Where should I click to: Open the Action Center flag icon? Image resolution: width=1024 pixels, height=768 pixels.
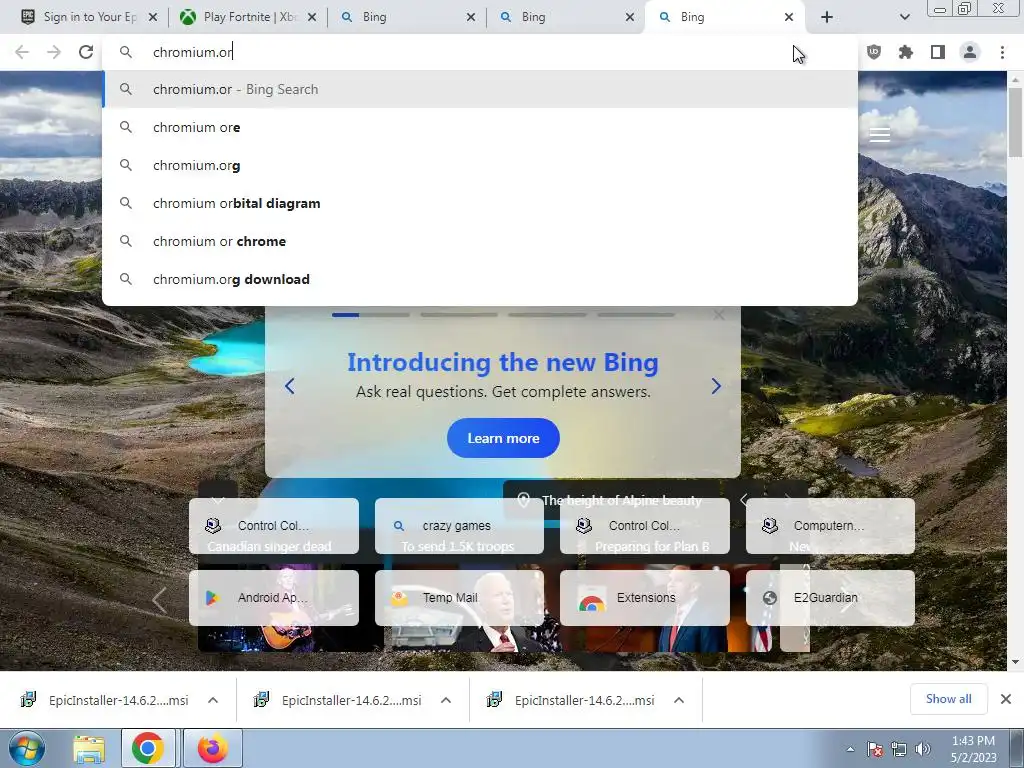pyautogui.click(x=874, y=749)
